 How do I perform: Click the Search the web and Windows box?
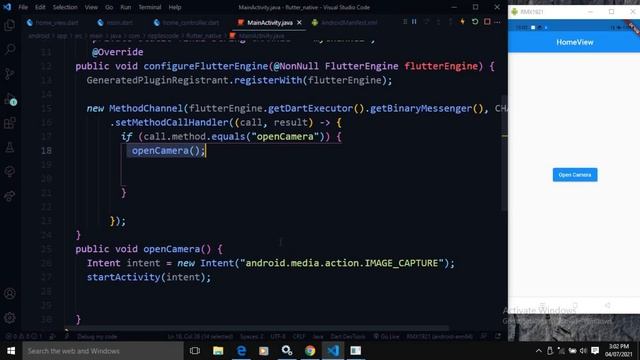click(103, 351)
